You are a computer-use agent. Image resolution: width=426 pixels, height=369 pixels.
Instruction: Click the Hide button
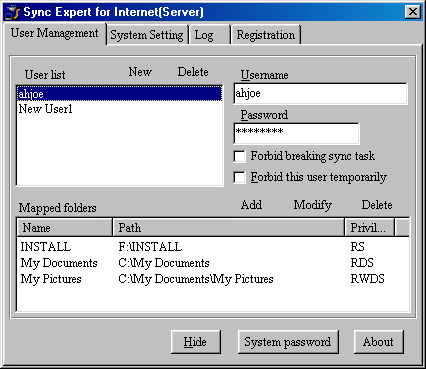coord(195,342)
